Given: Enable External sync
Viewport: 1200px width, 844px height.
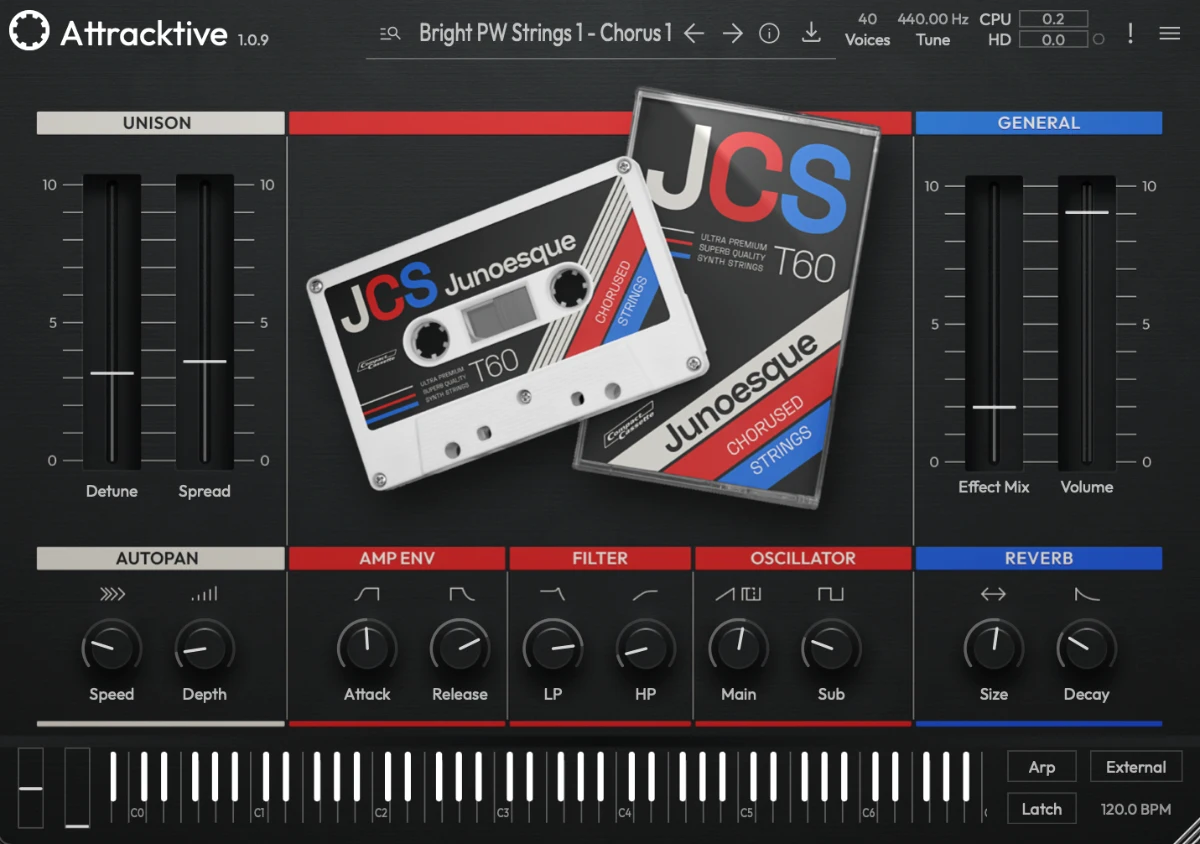Looking at the screenshot, I should click(x=1136, y=766).
